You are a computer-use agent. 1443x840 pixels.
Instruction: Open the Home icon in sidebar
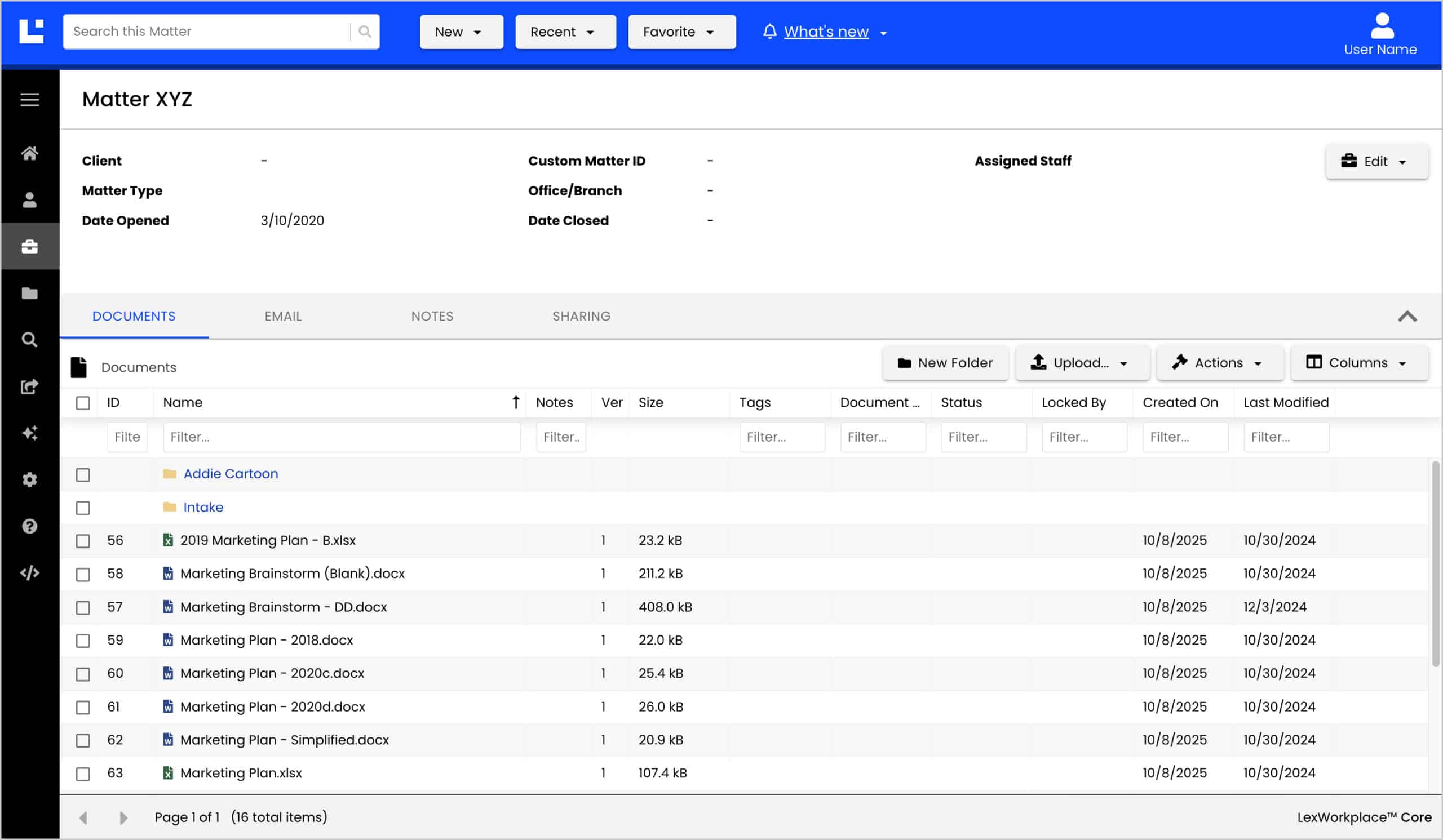click(30, 153)
